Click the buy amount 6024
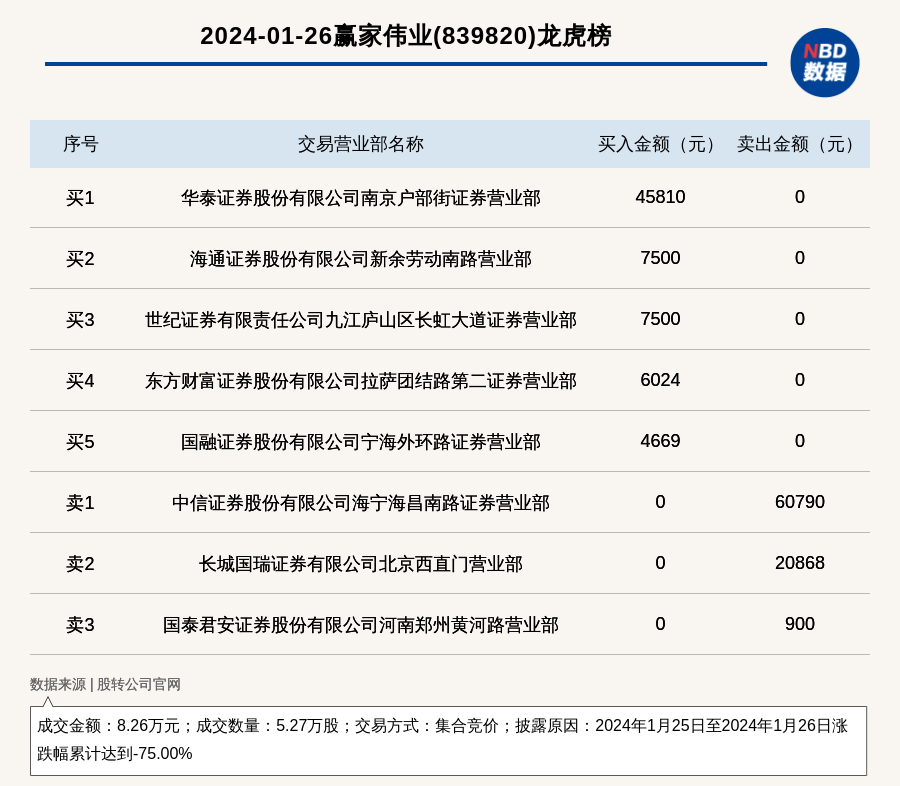The height and width of the screenshot is (786, 900). click(660, 380)
